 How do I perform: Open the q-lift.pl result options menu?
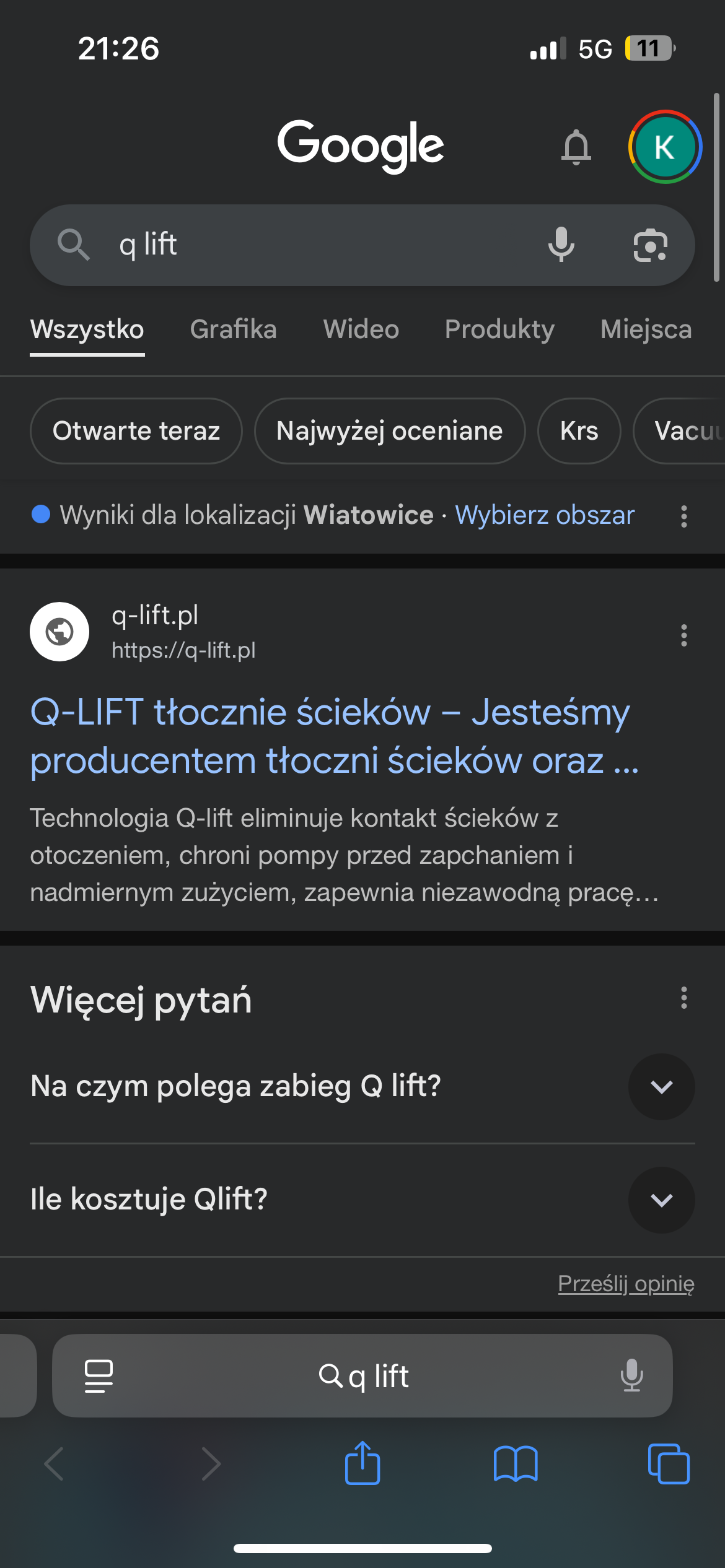[x=683, y=635]
